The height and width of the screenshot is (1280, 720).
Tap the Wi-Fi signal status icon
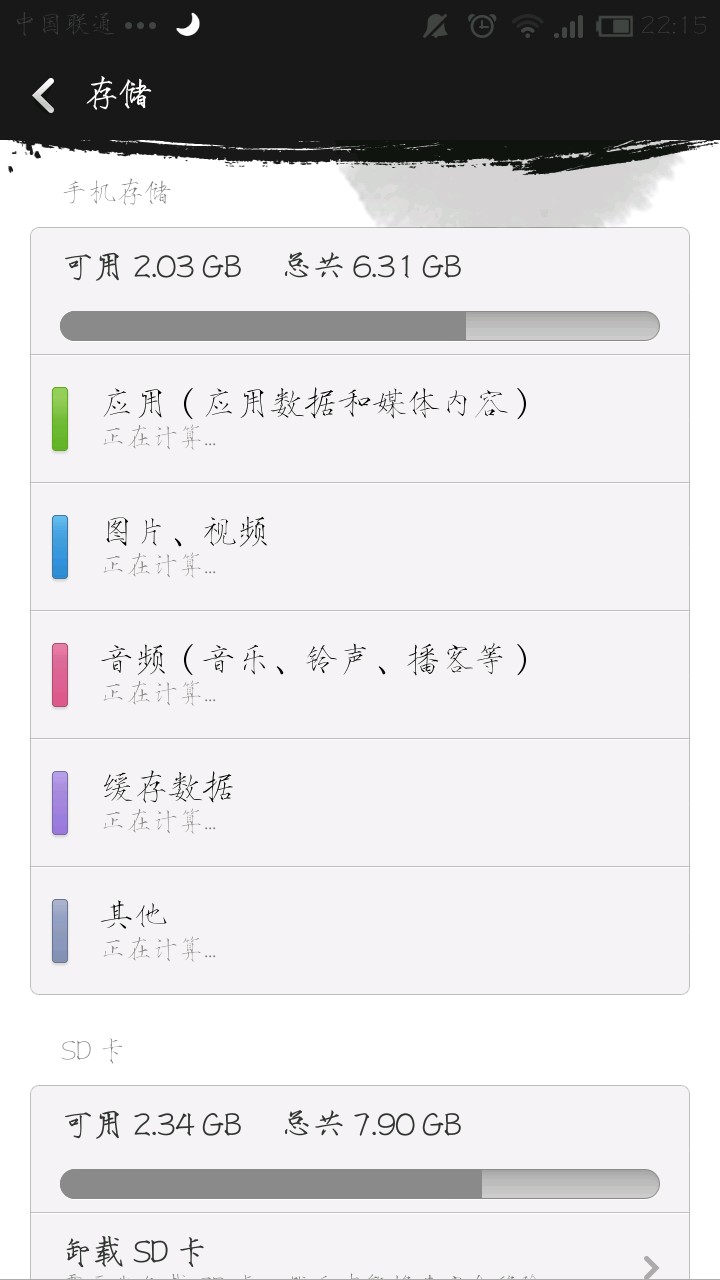point(527,27)
